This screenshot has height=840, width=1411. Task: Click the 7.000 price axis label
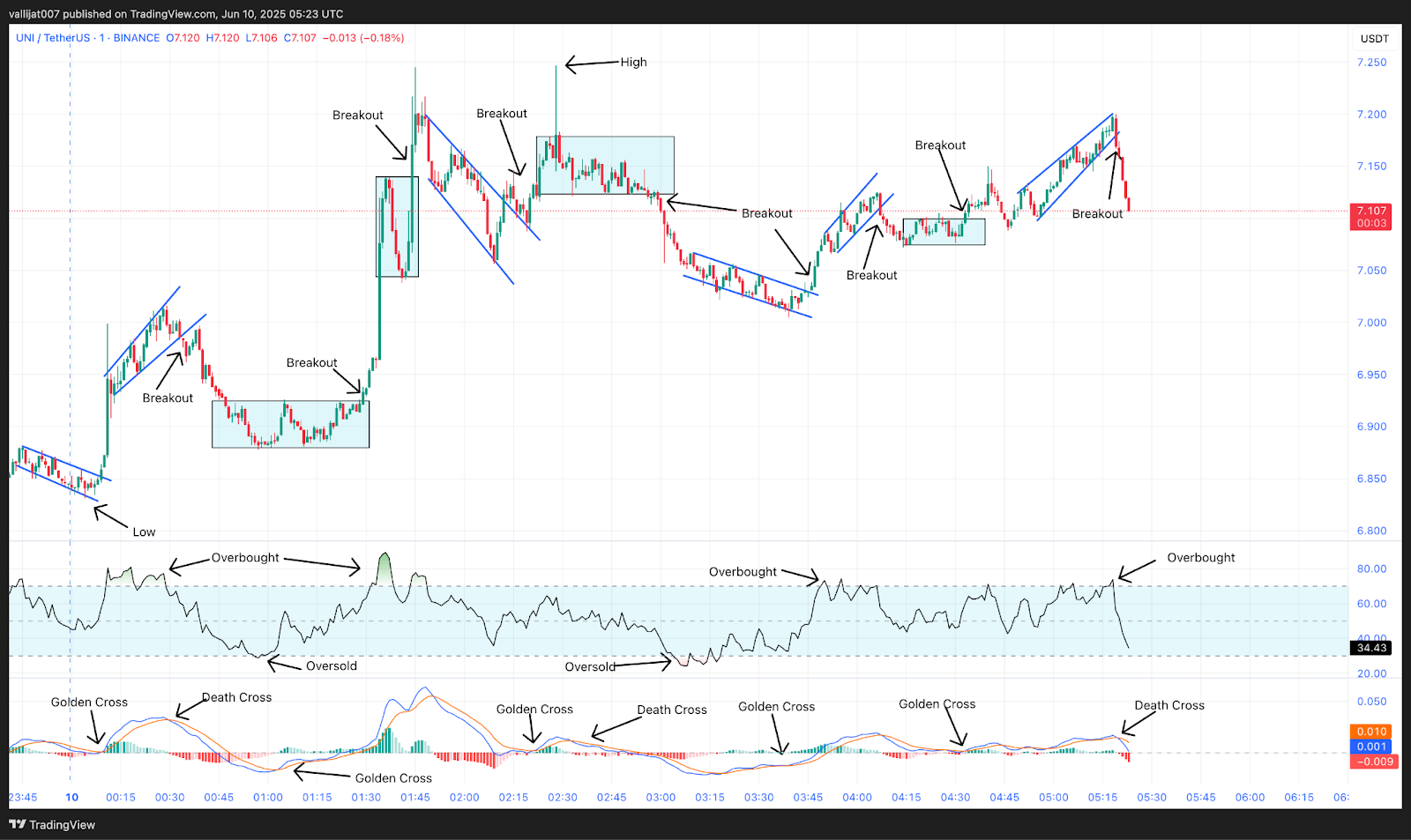(x=1371, y=323)
